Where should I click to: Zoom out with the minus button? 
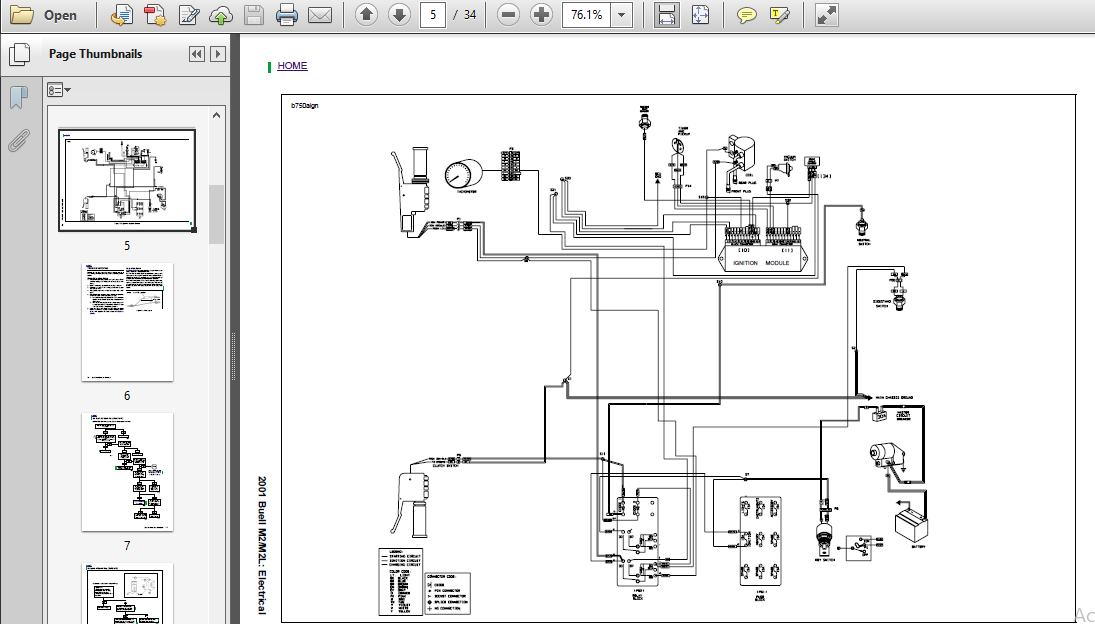508,15
